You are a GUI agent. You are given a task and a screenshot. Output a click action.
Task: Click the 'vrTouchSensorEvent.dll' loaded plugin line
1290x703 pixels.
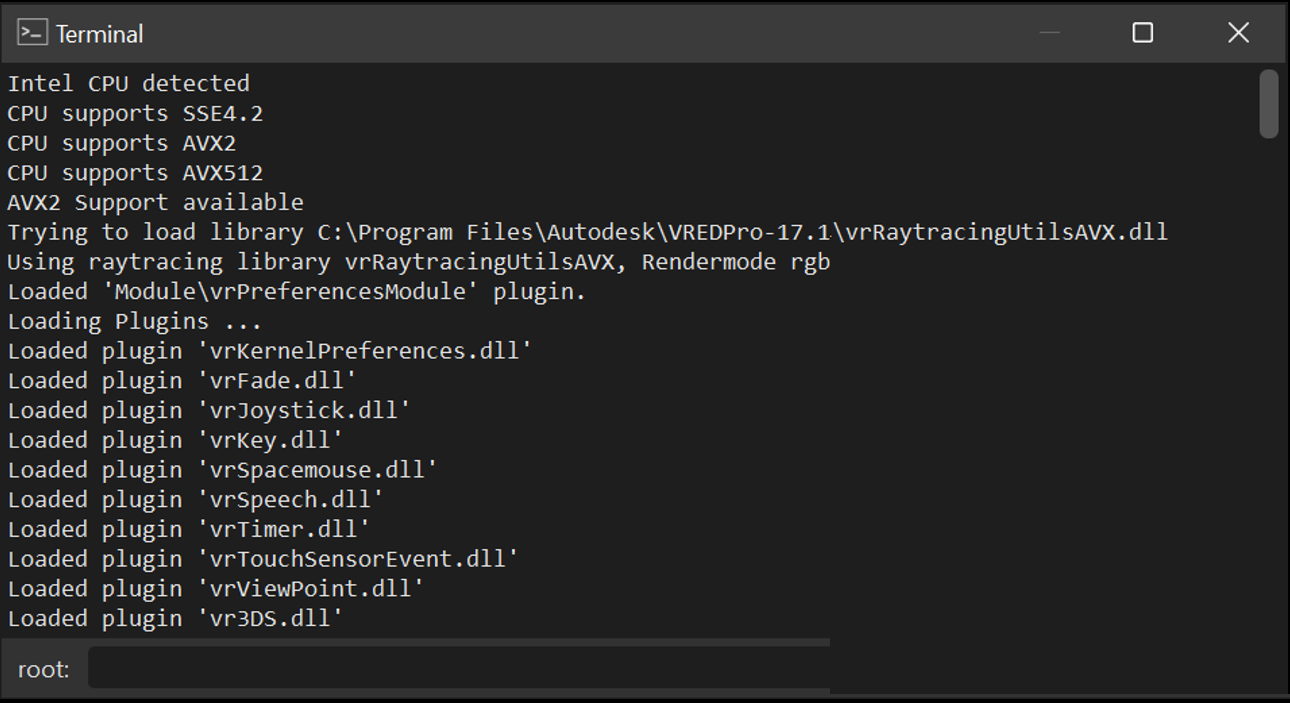coord(263,559)
